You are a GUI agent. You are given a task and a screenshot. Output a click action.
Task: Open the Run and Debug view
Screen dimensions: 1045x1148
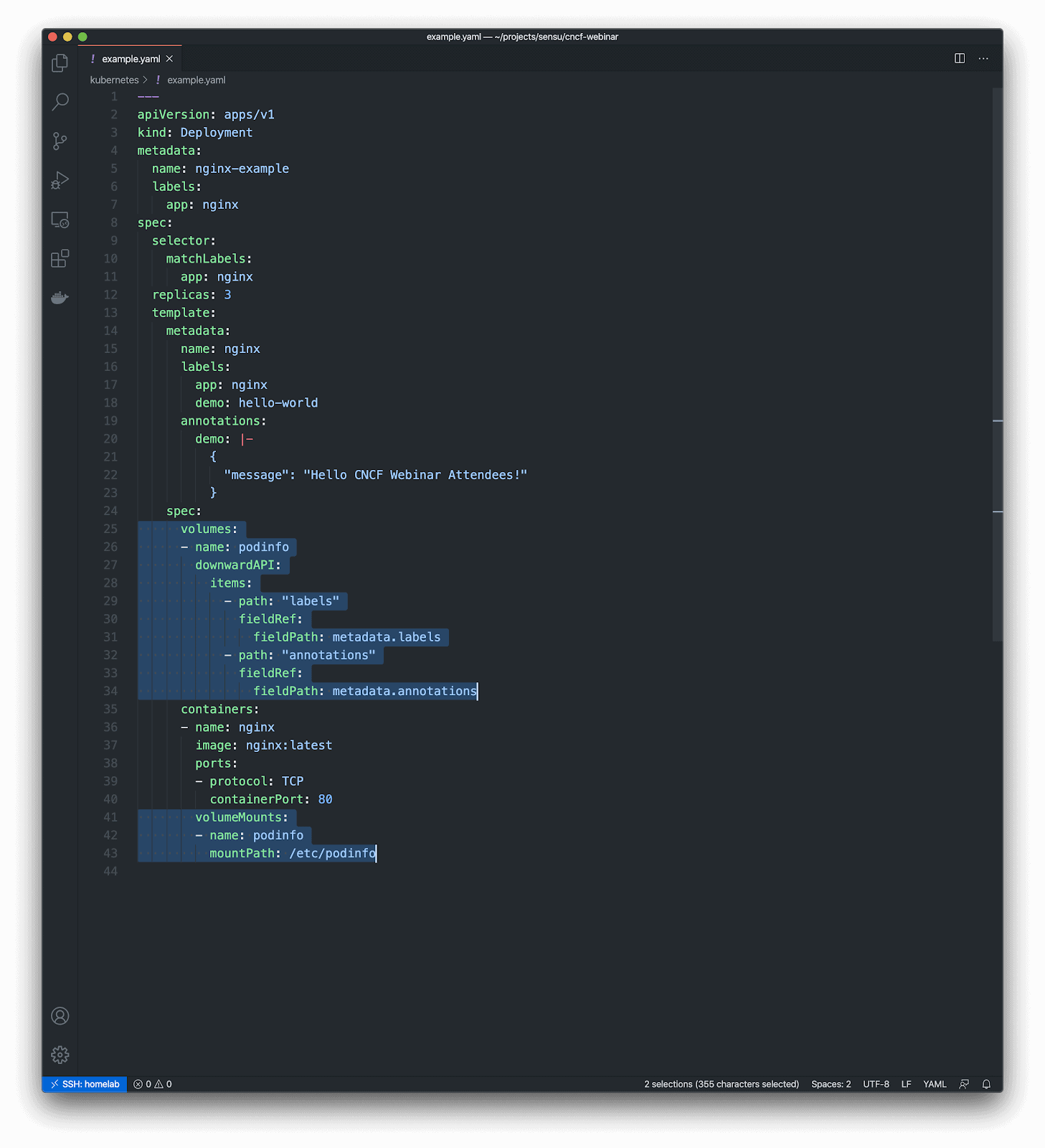[x=60, y=180]
